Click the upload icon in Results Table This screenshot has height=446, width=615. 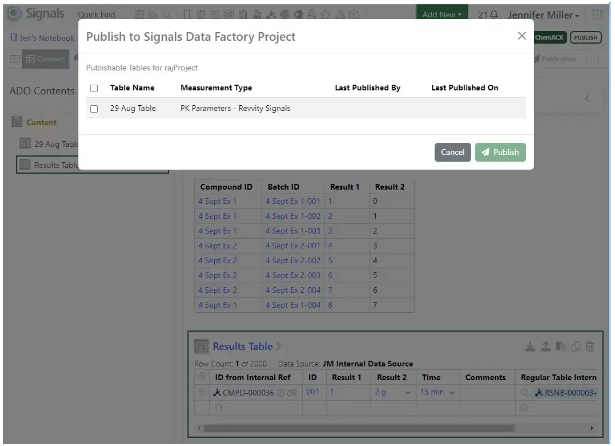click(544, 346)
